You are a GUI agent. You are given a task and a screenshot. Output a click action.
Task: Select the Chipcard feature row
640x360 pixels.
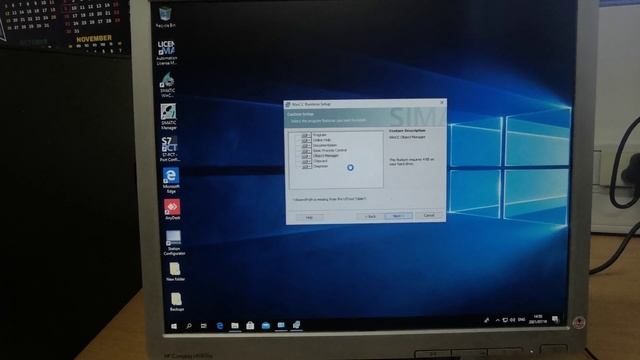pyautogui.click(x=320, y=161)
